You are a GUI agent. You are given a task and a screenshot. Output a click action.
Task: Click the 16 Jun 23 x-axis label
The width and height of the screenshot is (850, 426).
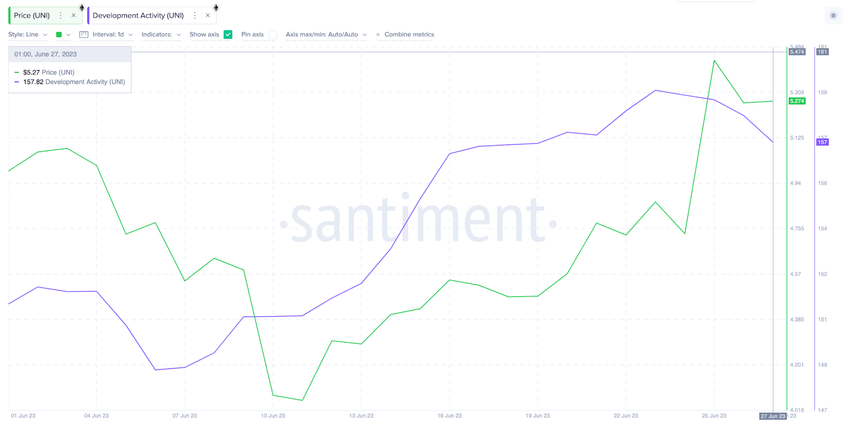[x=449, y=416]
